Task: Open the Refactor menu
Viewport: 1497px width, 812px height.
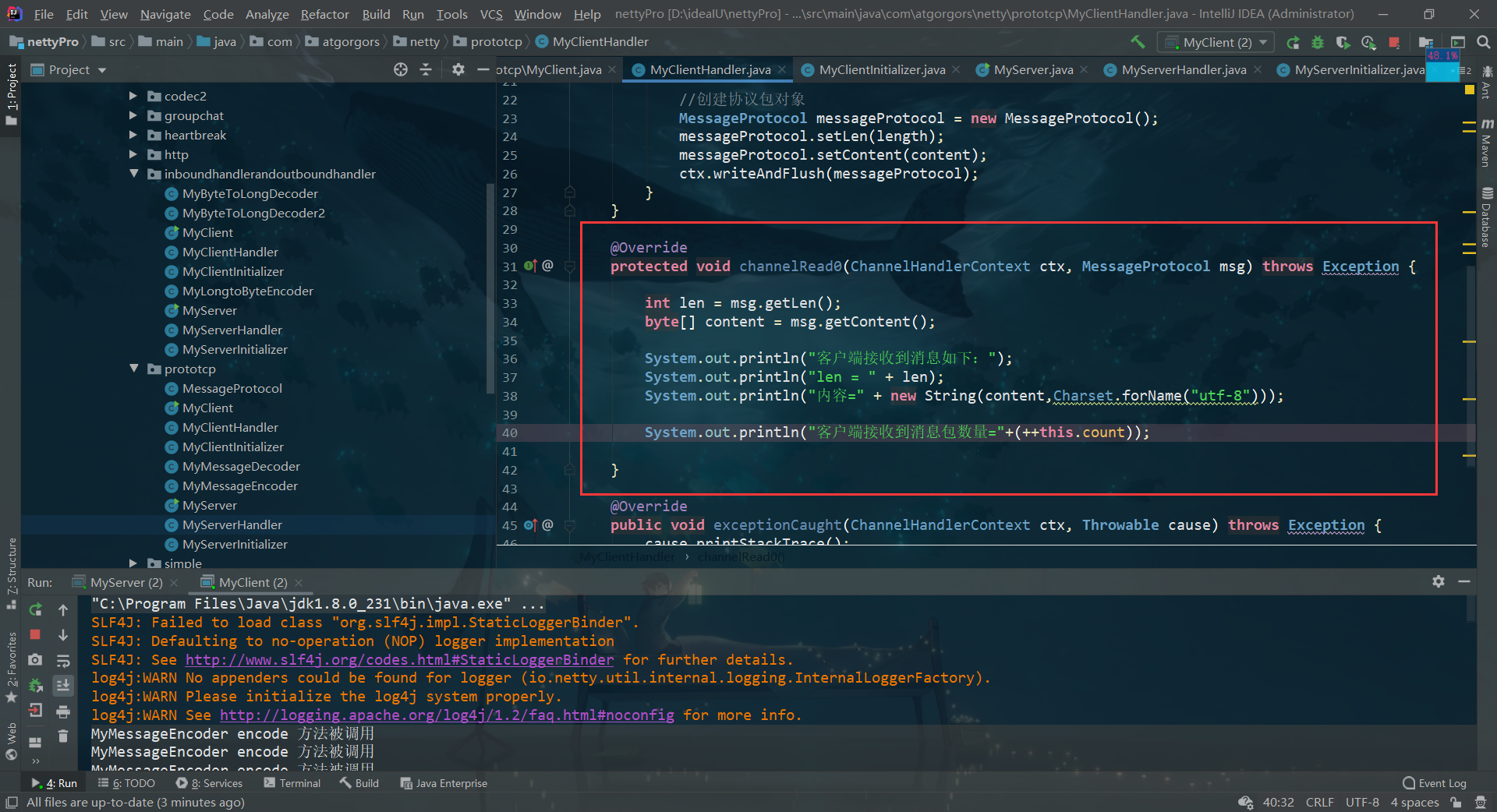Action: point(324,14)
